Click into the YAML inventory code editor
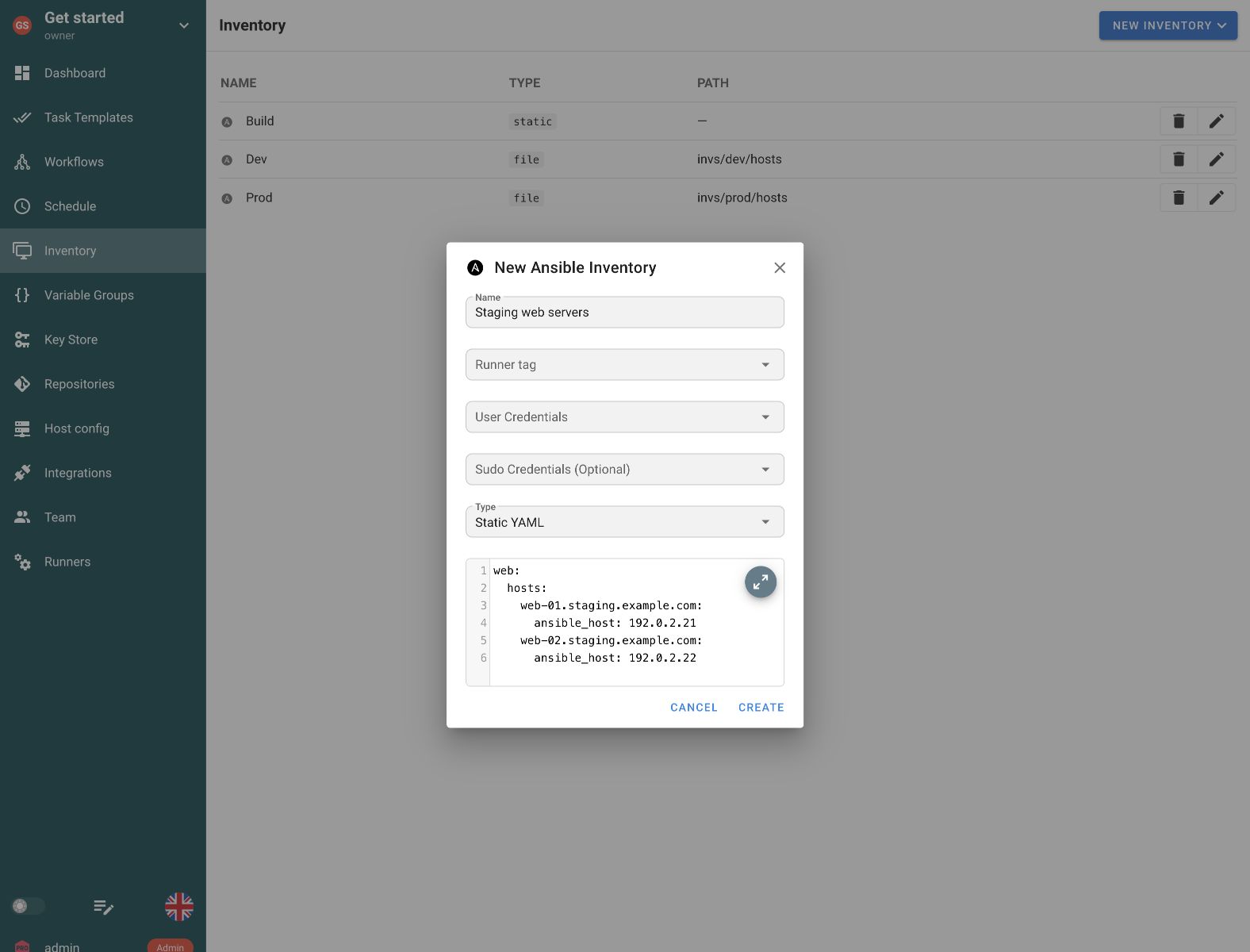The width and height of the screenshot is (1250, 952). click(625, 623)
